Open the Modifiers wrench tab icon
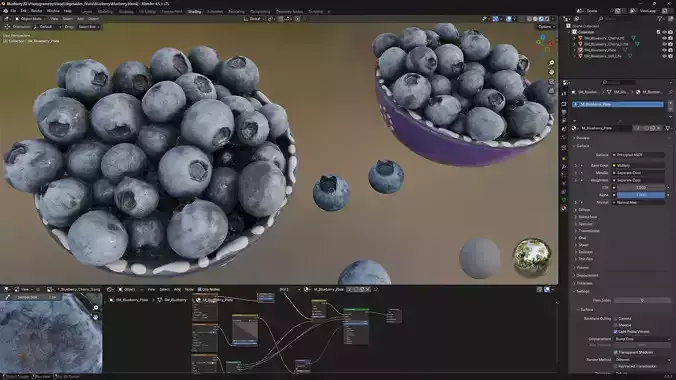 click(x=564, y=166)
